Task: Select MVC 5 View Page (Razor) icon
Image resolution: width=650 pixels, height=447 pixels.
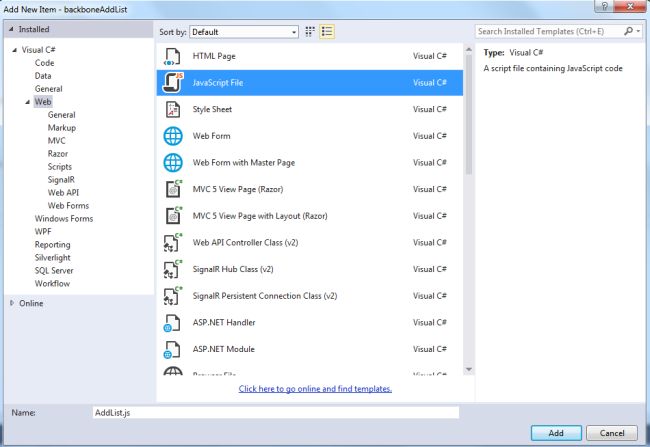Action: [173, 189]
